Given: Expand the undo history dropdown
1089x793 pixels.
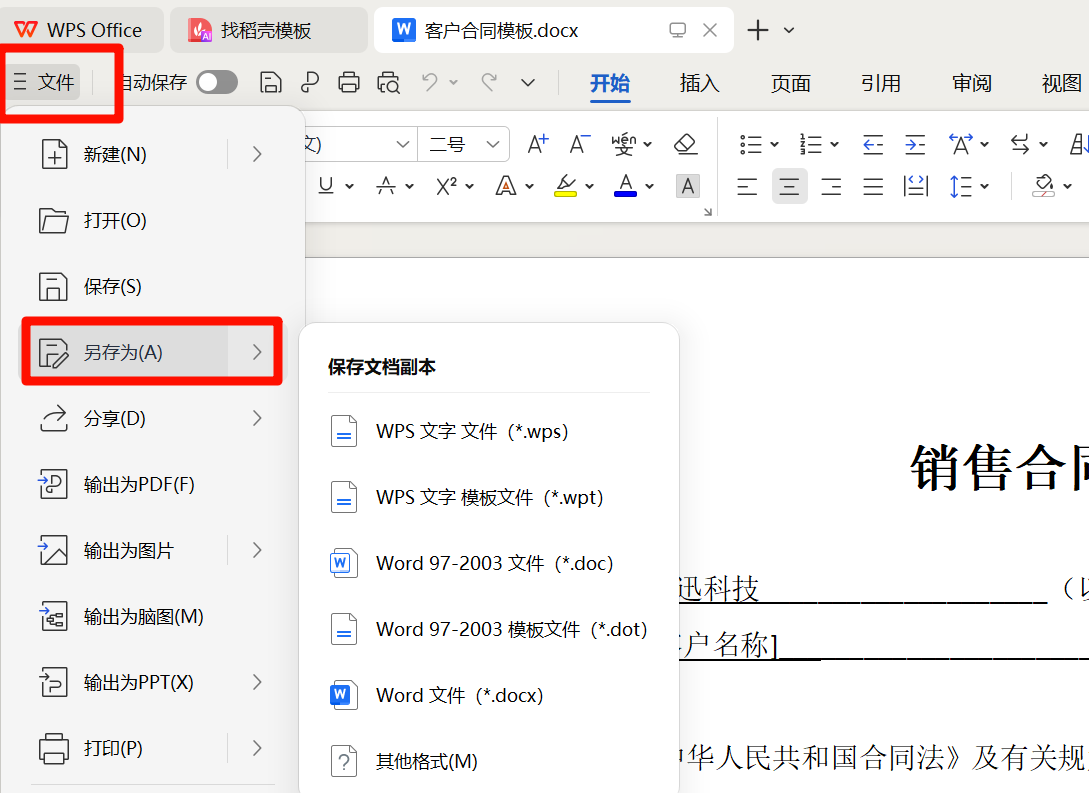Looking at the screenshot, I should [x=453, y=82].
